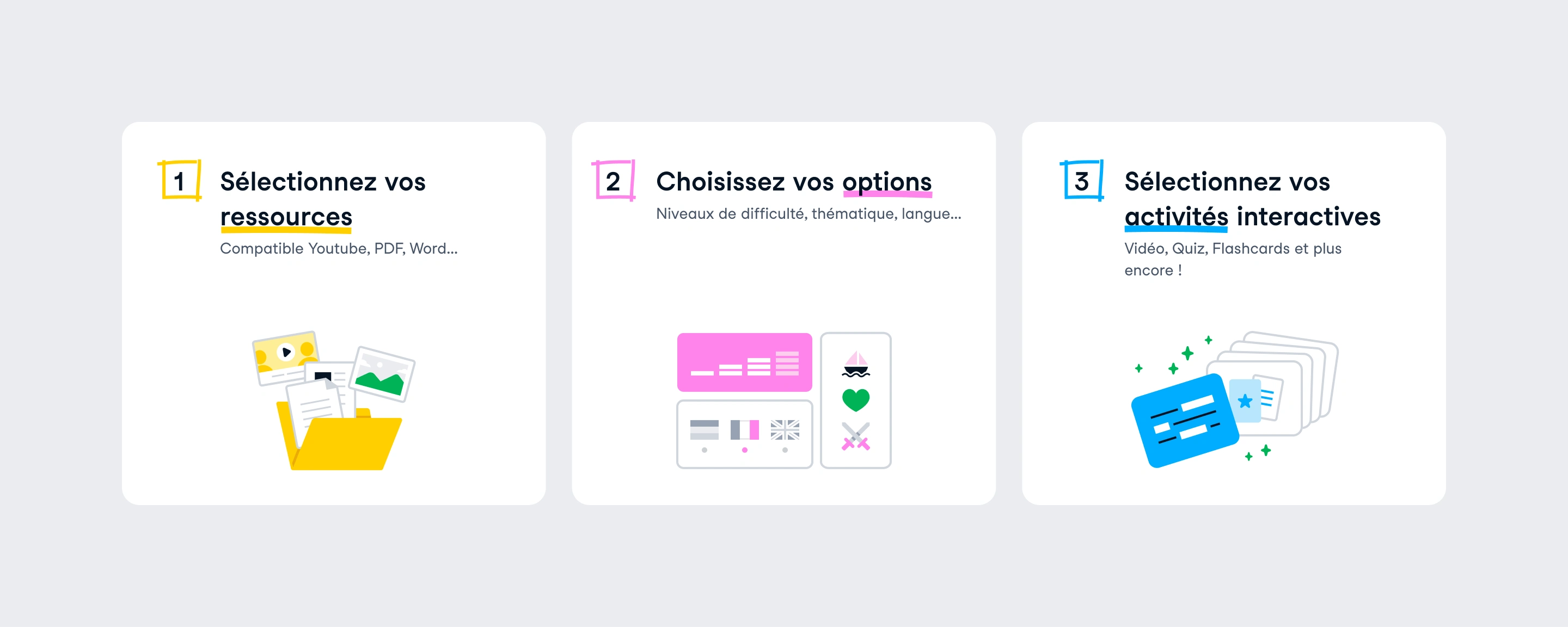Click the blue quiz card illustration
This screenshot has height=627, width=1568.
click(x=1185, y=420)
